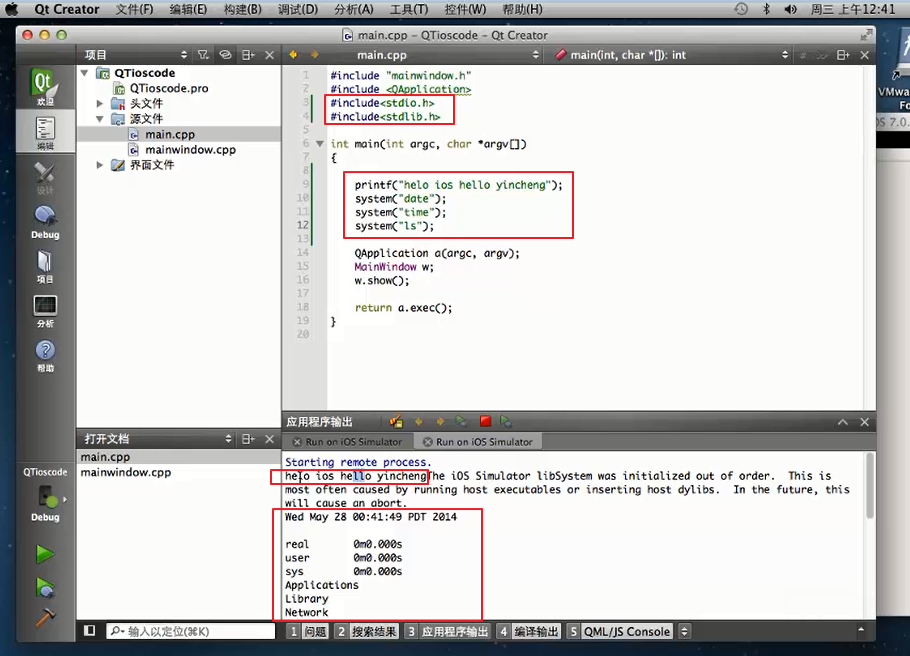
Task: Toggle synchronize with editor link icon
Action: (x=225, y=55)
